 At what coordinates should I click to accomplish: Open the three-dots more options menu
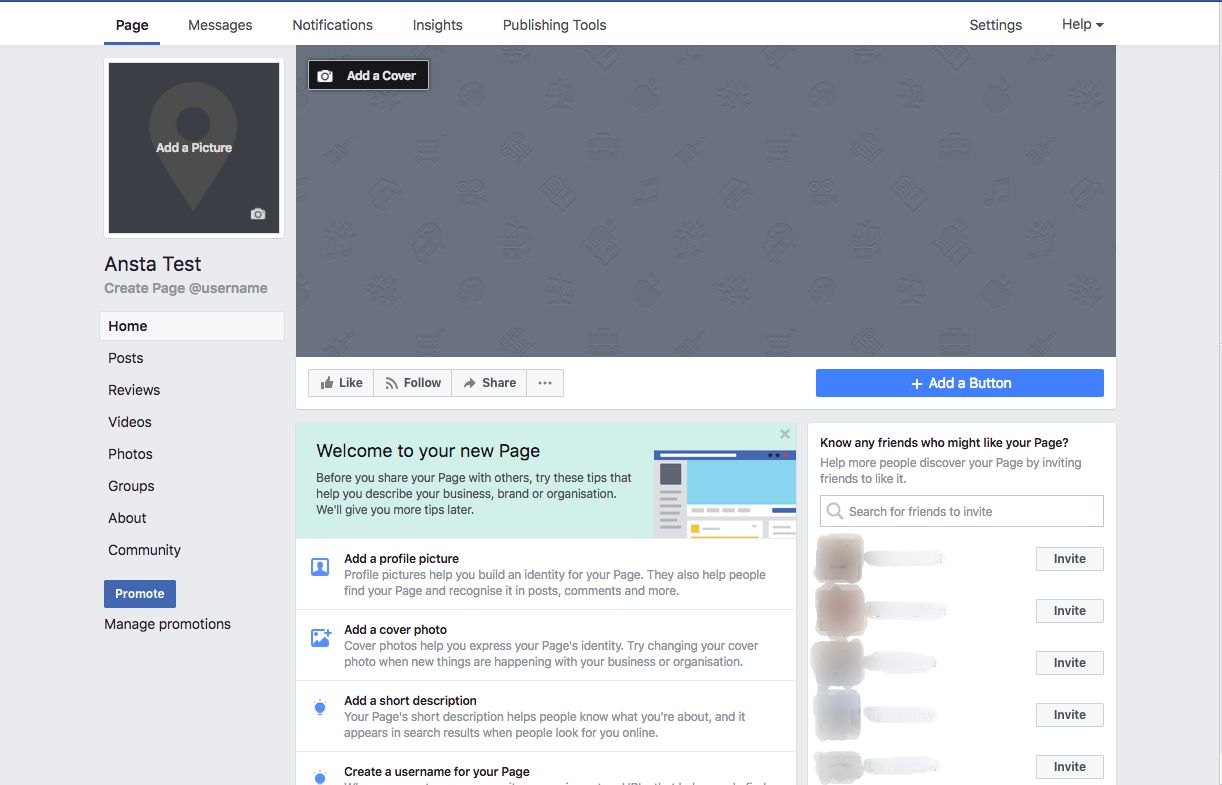(x=545, y=383)
